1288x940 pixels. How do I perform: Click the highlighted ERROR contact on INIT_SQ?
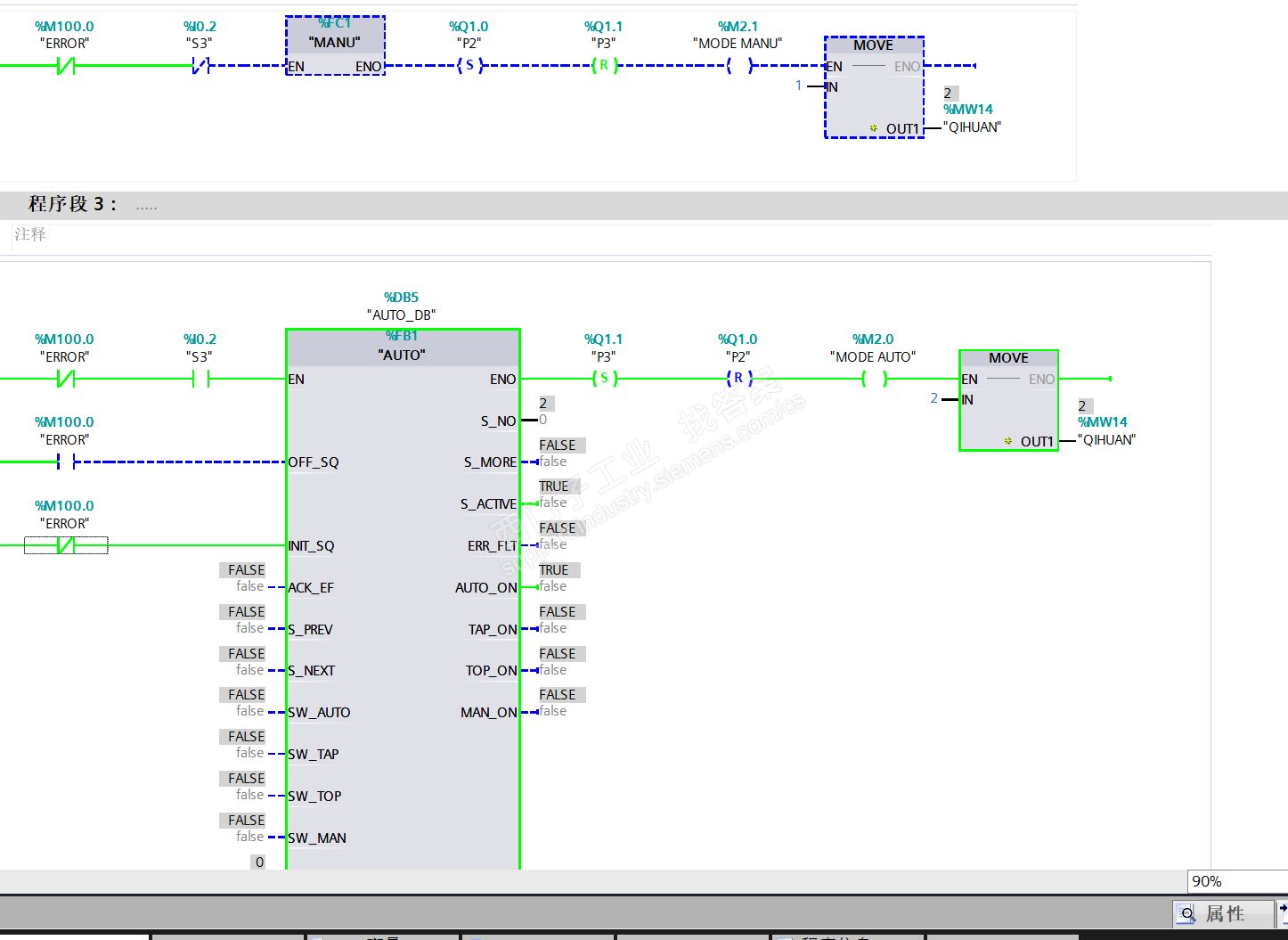pos(66,545)
